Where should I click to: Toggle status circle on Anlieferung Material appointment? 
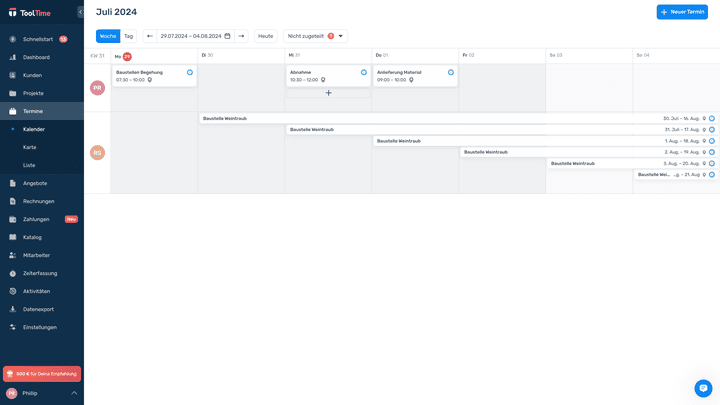click(x=451, y=72)
